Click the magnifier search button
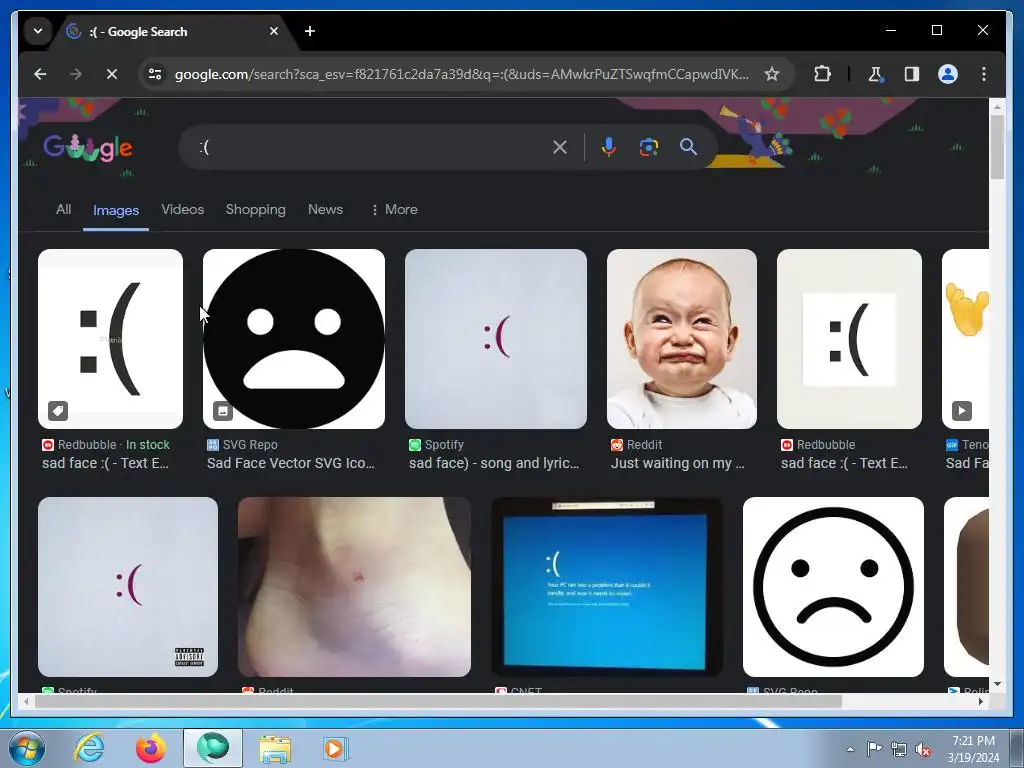 coord(688,147)
